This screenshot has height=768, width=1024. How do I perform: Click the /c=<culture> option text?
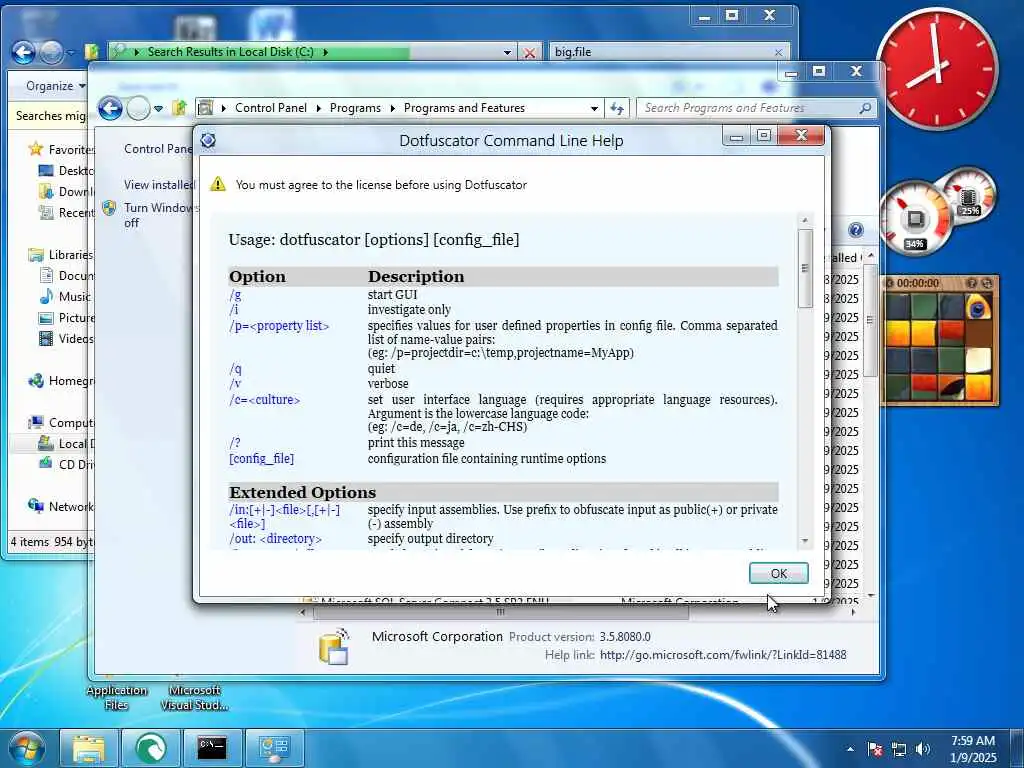coord(264,399)
